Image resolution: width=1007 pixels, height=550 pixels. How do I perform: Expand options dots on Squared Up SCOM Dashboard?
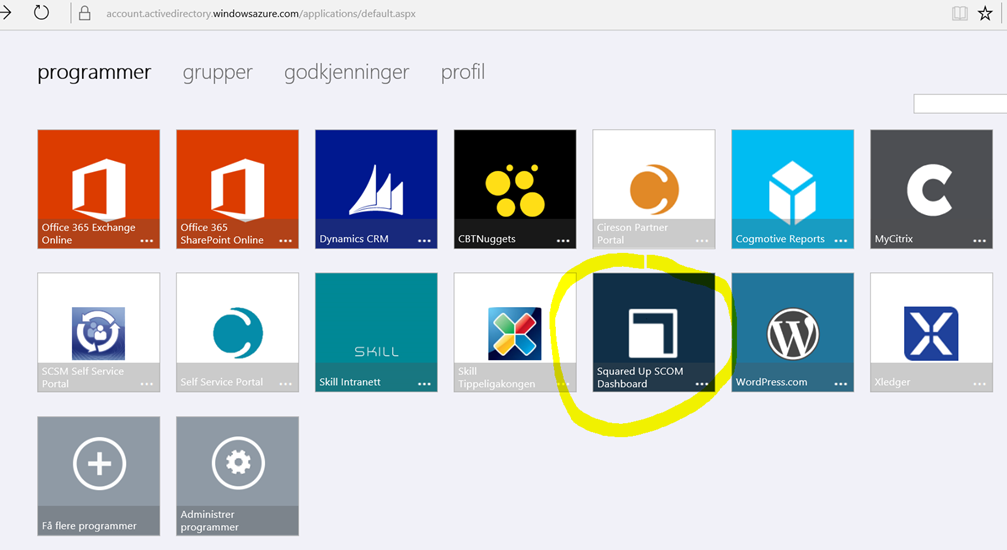click(702, 384)
